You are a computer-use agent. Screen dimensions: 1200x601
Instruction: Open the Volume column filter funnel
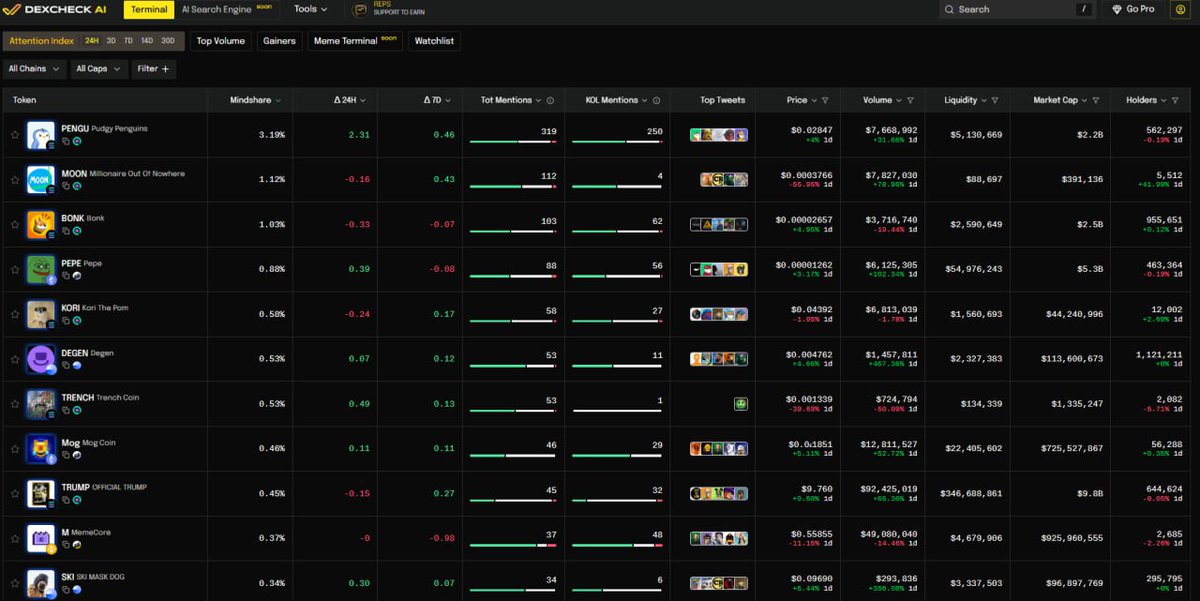coord(910,100)
